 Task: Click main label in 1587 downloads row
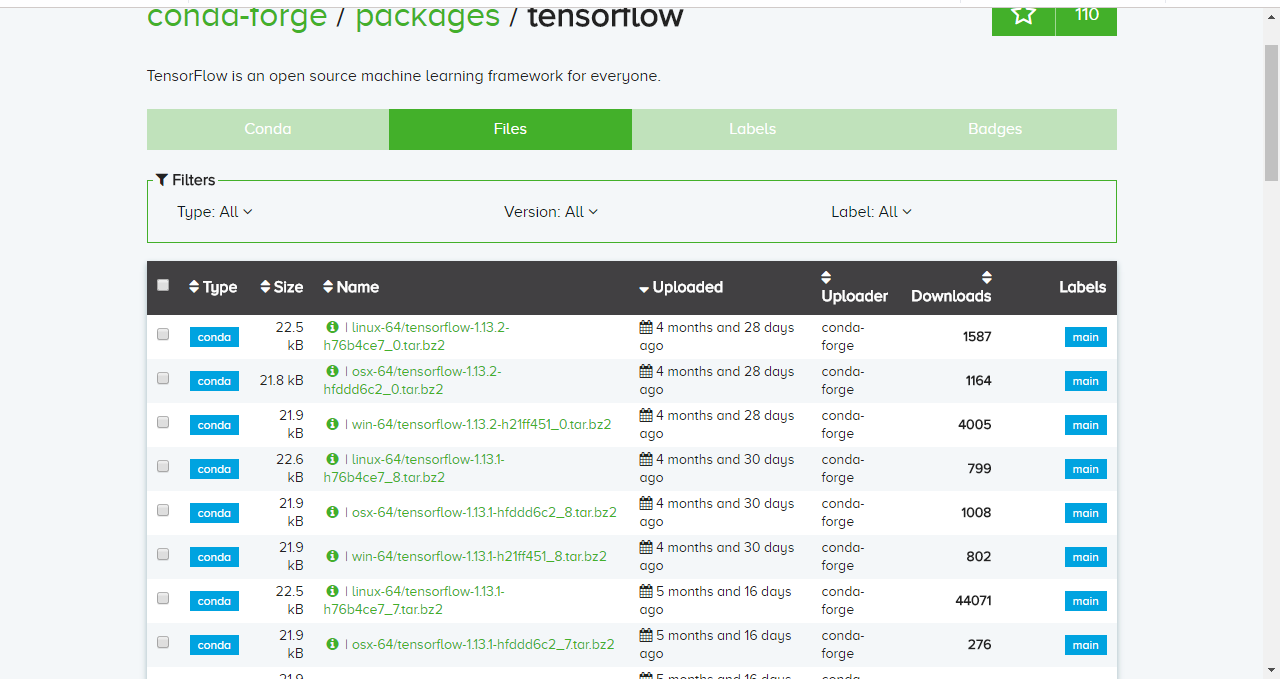(1085, 337)
